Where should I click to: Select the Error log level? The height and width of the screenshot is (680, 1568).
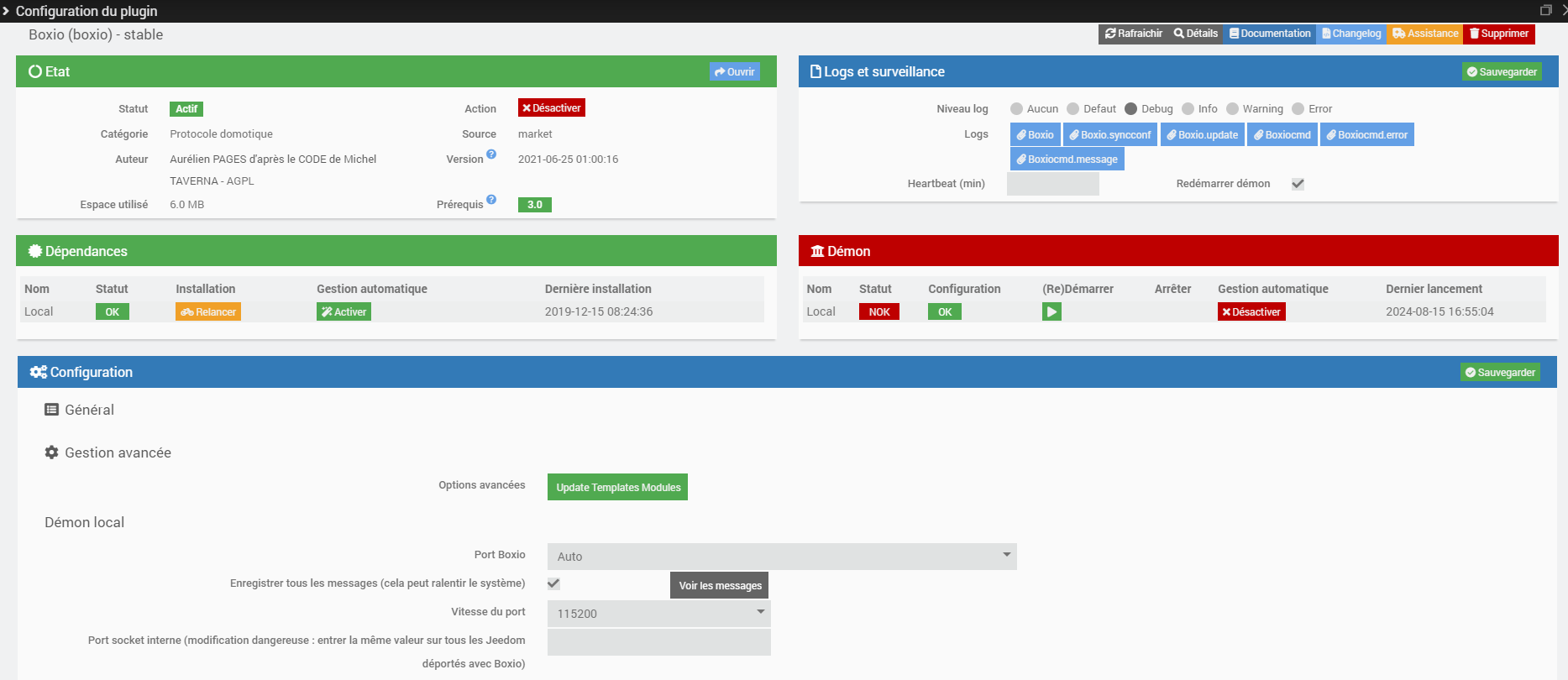[1298, 109]
